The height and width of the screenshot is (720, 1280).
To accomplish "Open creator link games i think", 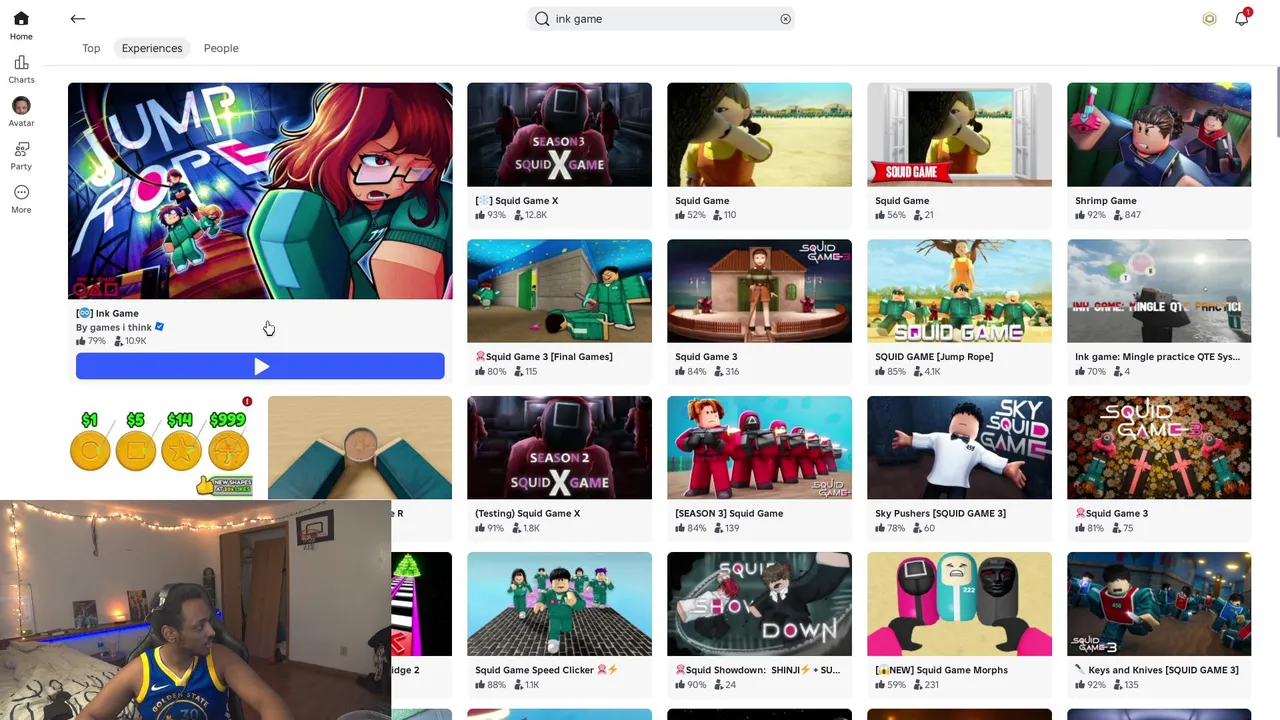I will coord(114,327).
